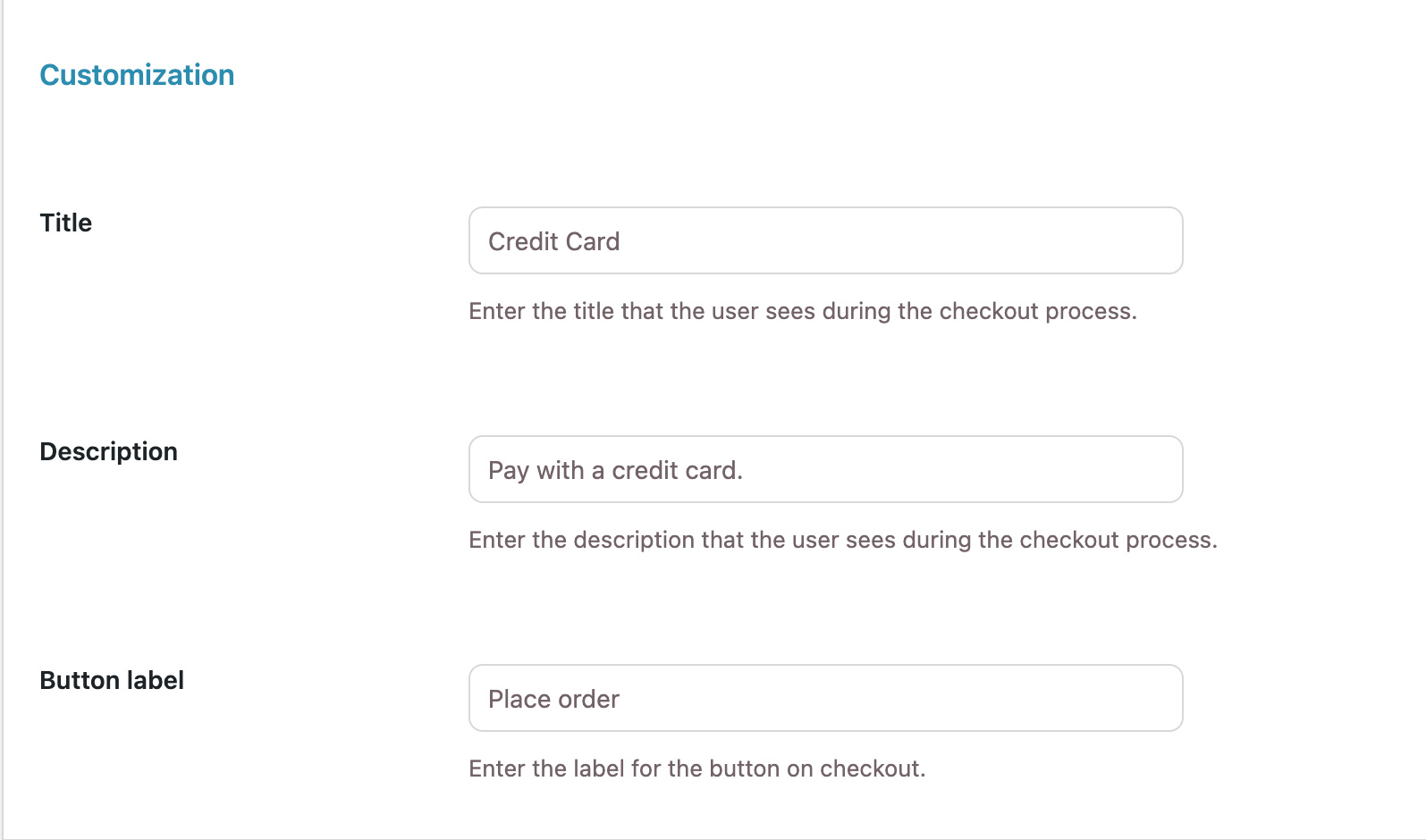Place cursor in 'Pay with a credit card.' text

point(615,470)
